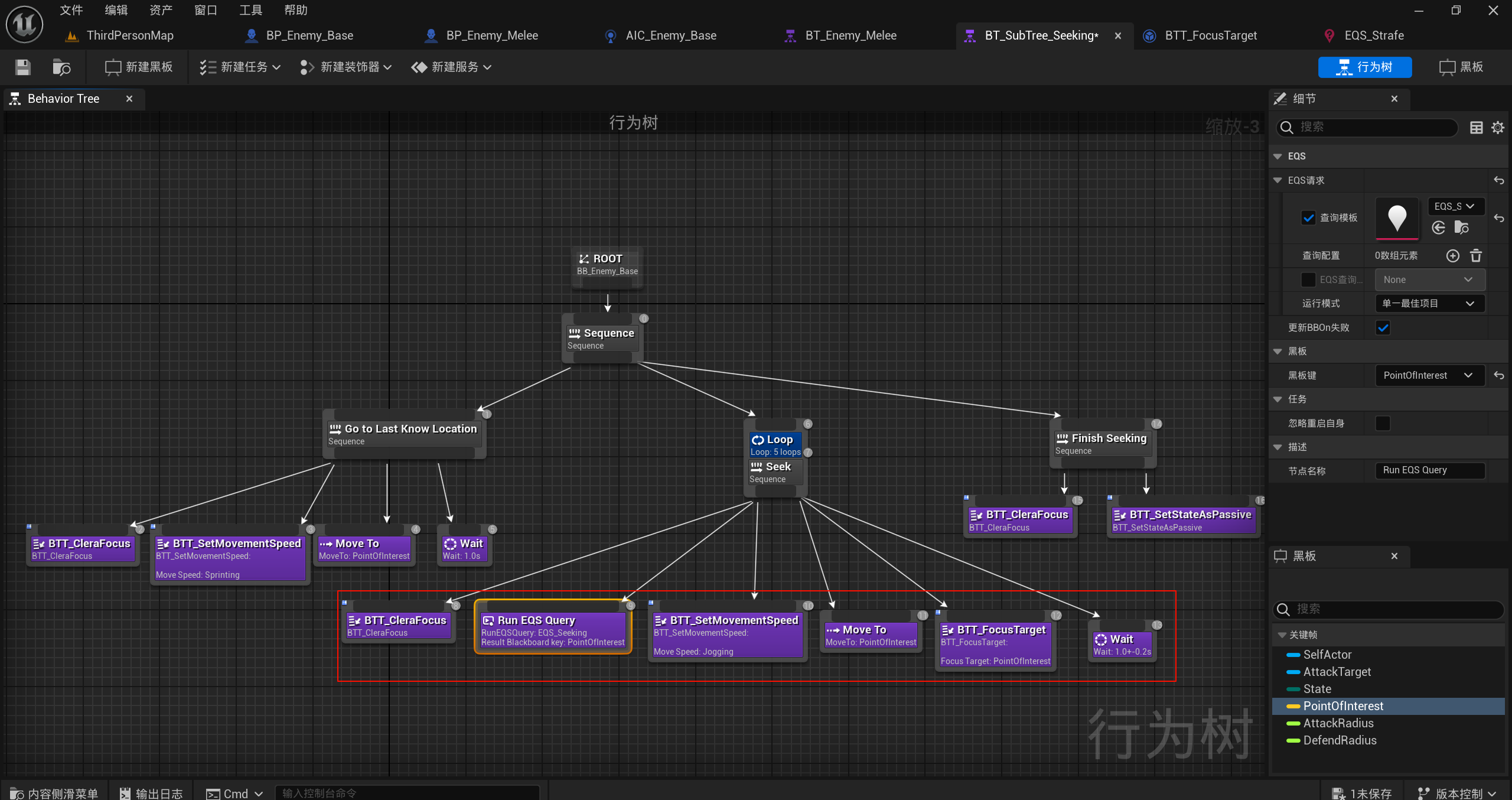Click the browse-to-asset icon in toolbar
The width and height of the screenshot is (1512, 800).
point(61,67)
